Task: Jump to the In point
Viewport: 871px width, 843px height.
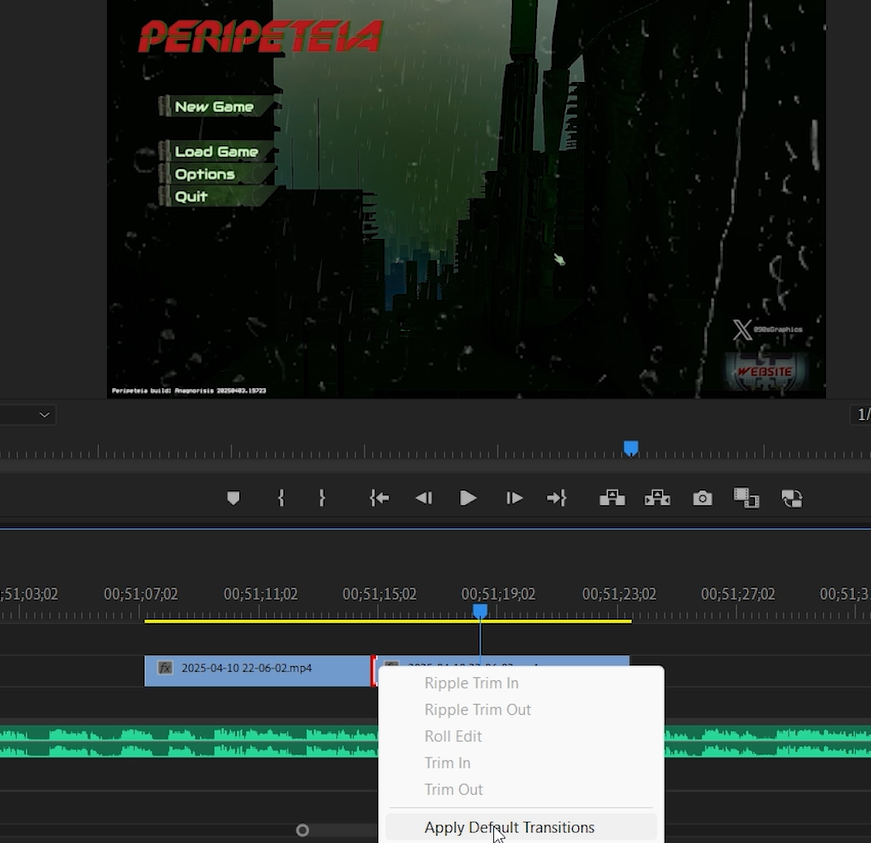Action: coord(379,498)
